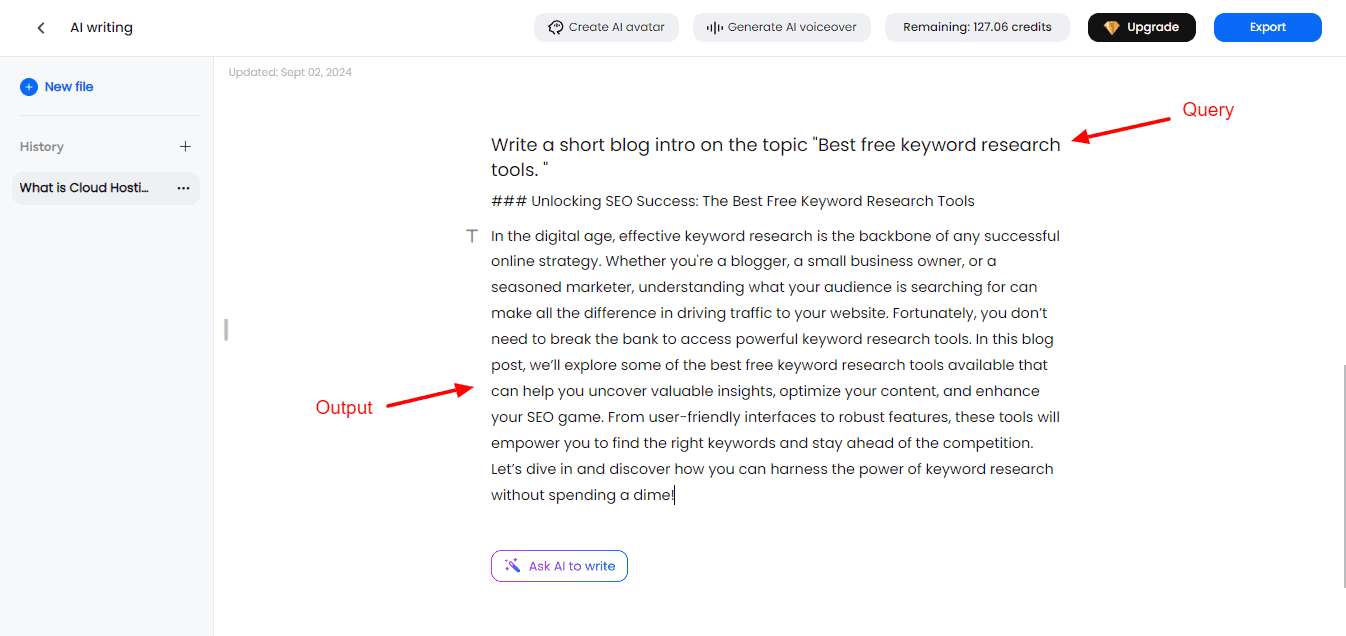The image size is (1346, 636).
Task: Click the diamond icon on Upgrade button
Action: (1112, 28)
